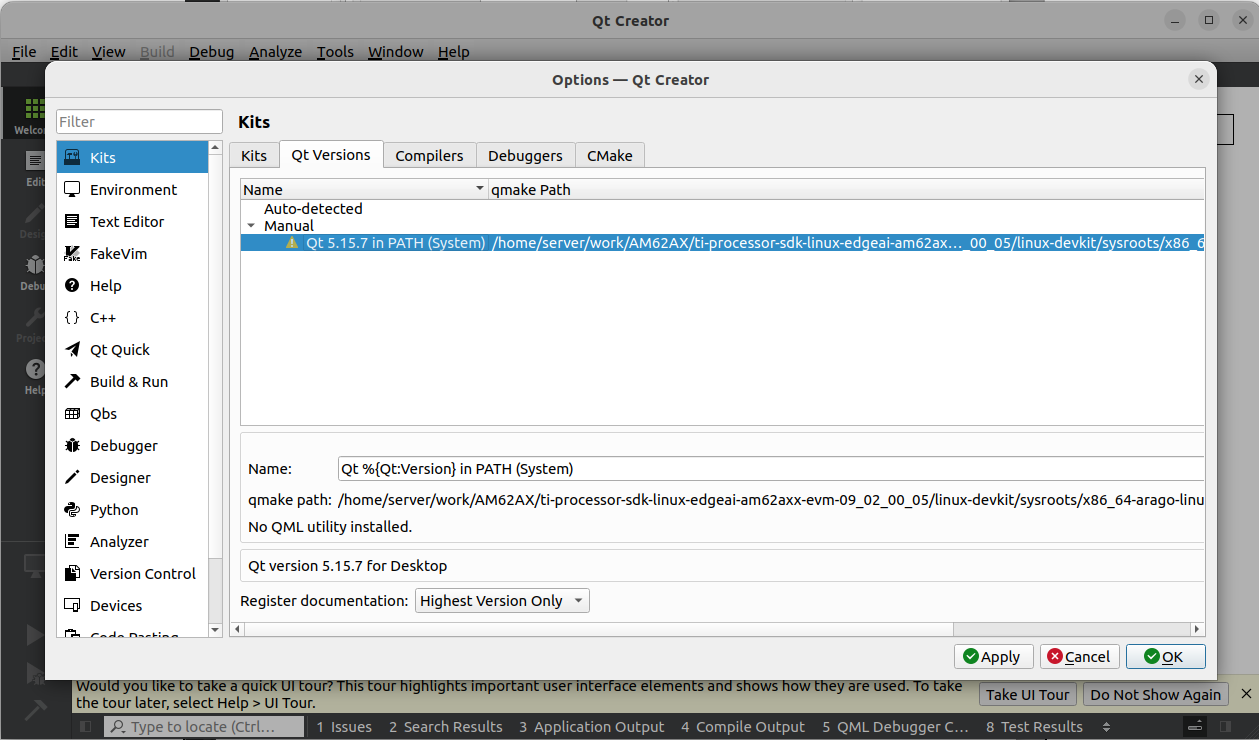Open Designer pencil icon
This screenshot has height=740, width=1259.
72,478
